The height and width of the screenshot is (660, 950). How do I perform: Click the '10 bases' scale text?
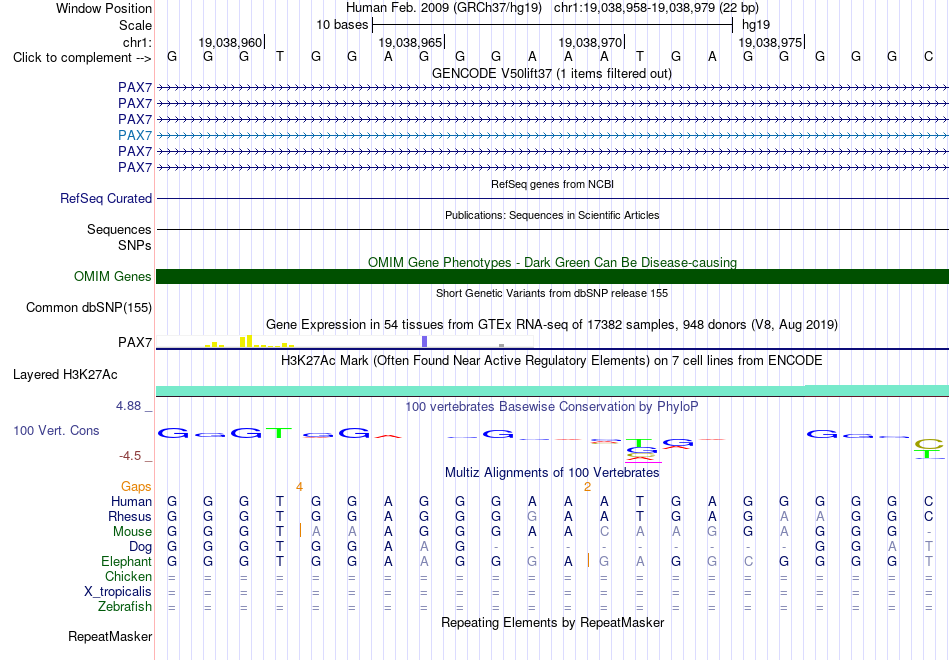pos(342,25)
